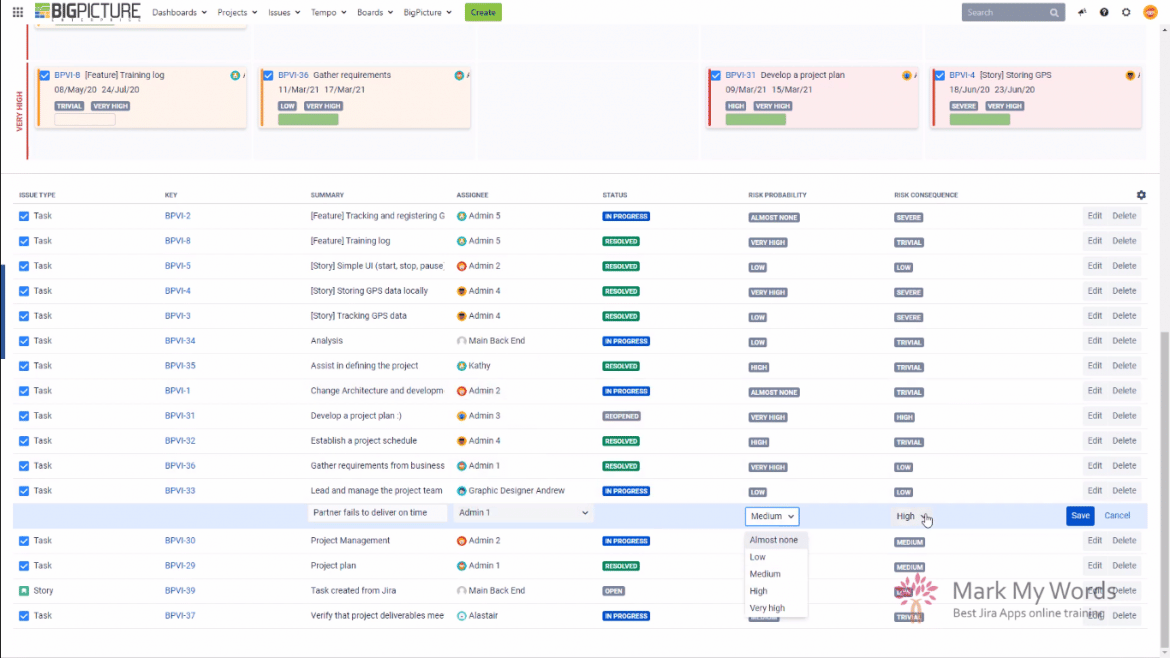Screen dimensions: 1170x658
Task: Click Main Back End avatar in Analysis row
Action: (x=461, y=341)
